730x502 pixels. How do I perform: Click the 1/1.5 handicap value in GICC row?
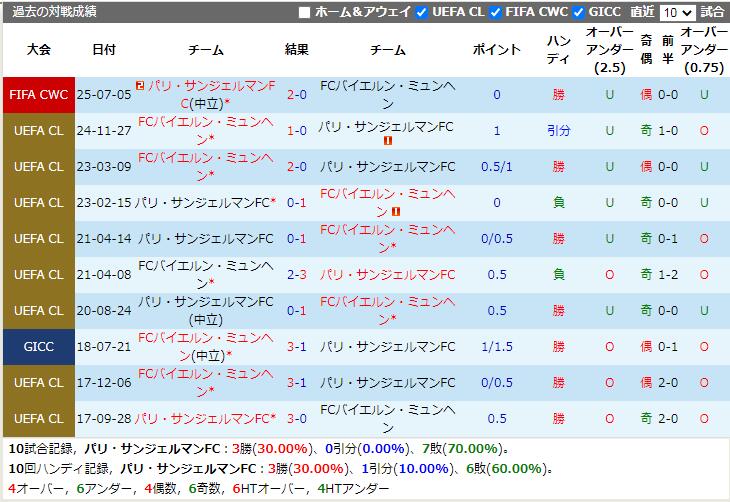[x=497, y=346]
